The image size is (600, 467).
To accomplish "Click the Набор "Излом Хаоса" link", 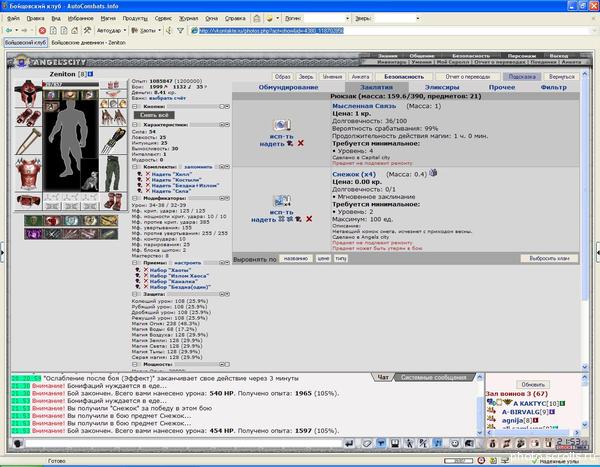I will 179,276.
